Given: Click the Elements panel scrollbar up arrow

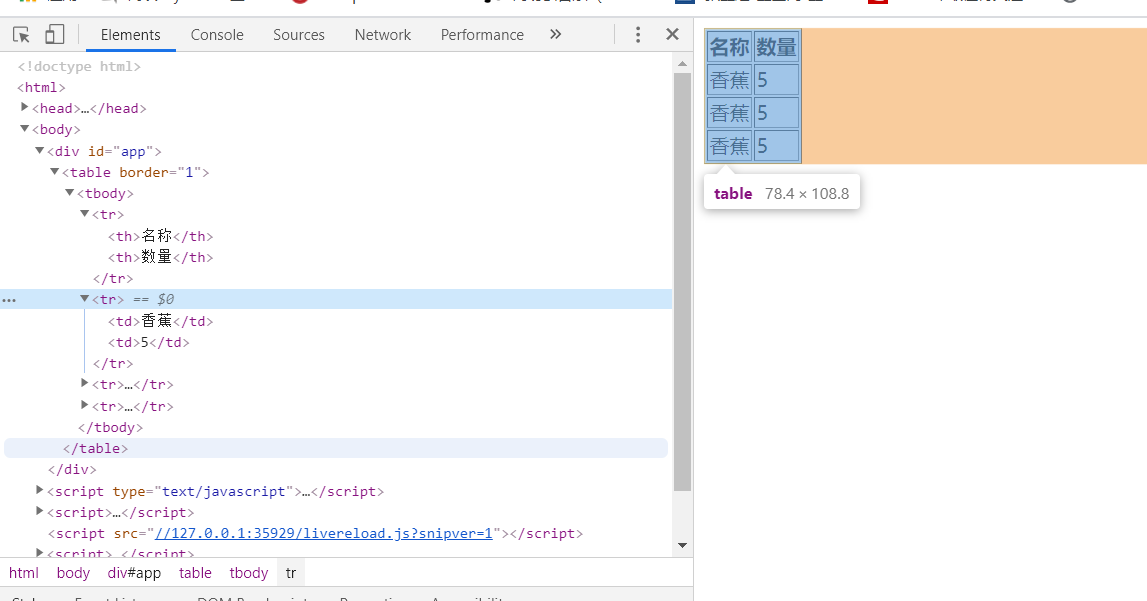Looking at the screenshot, I should pyautogui.click(x=682, y=64).
